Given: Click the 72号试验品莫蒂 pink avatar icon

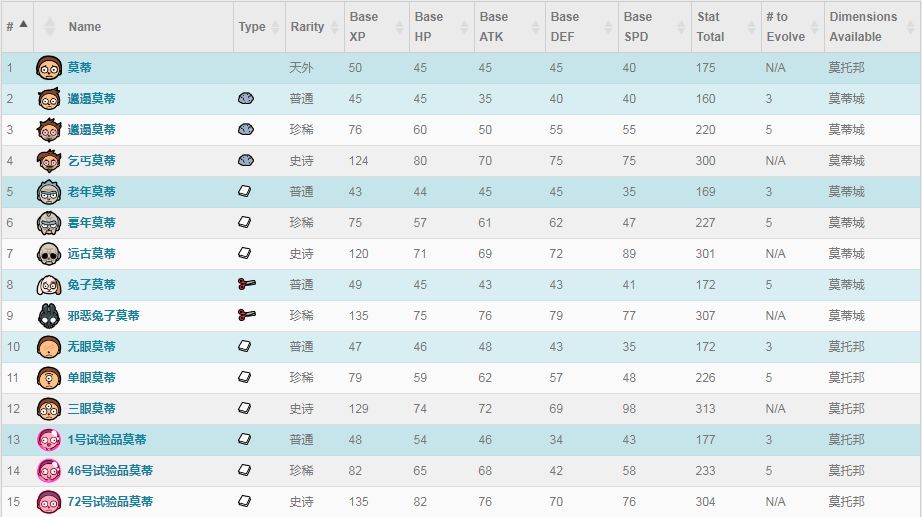Looking at the screenshot, I should [x=49, y=502].
